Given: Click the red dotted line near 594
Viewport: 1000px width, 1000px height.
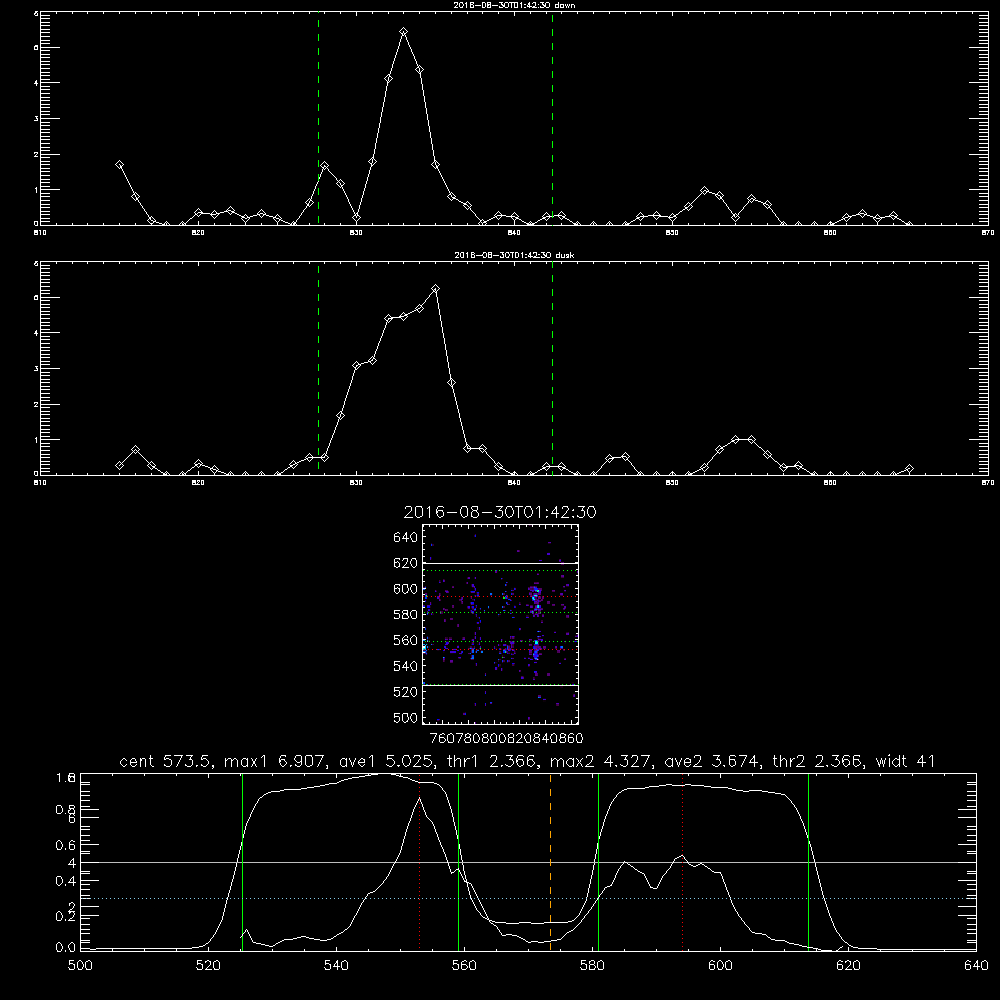Looking at the screenshot, I should [682, 862].
